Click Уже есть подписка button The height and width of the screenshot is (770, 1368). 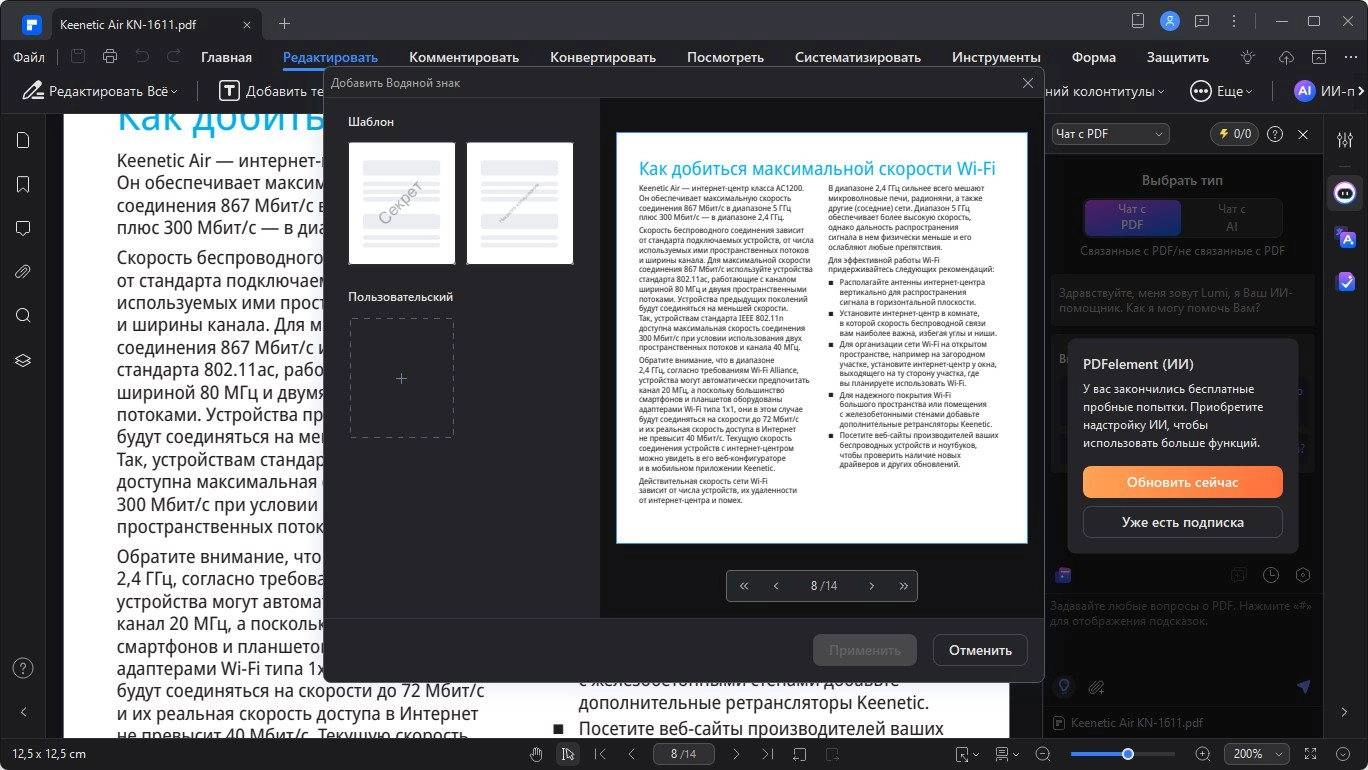pyautogui.click(x=1182, y=522)
